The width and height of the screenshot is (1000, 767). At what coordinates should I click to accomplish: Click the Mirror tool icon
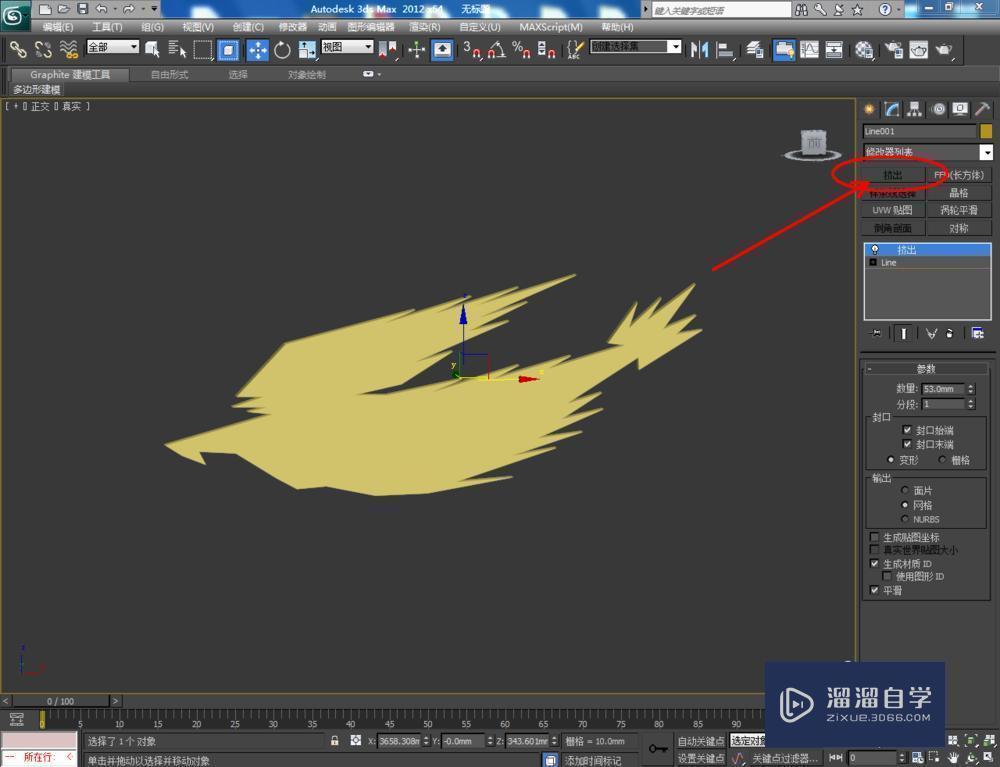[700, 50]
